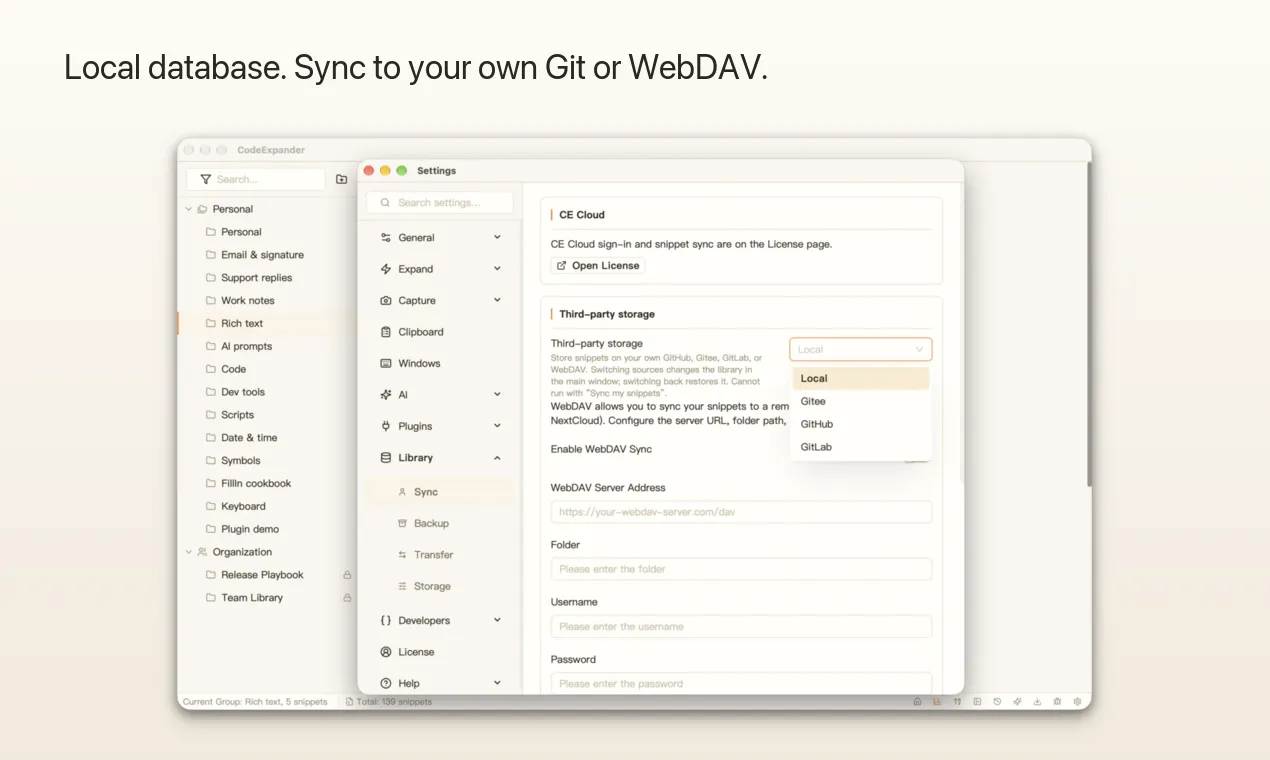
Task: Collapse the Organization group in main window
Action: [189, 552]
